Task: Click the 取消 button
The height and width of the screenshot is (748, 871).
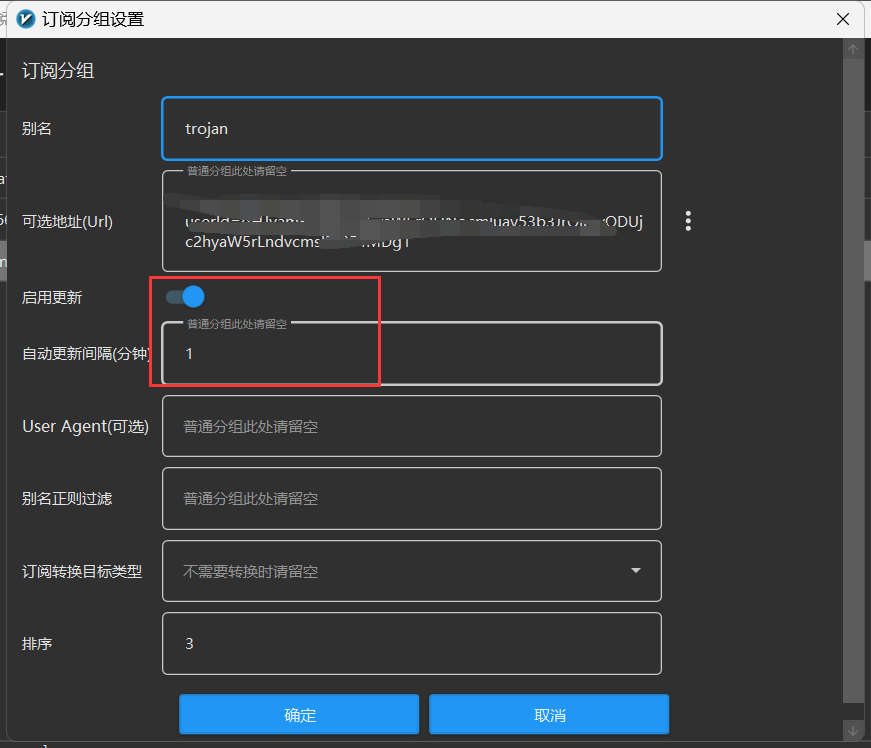Action: click(x=549, y=715)
